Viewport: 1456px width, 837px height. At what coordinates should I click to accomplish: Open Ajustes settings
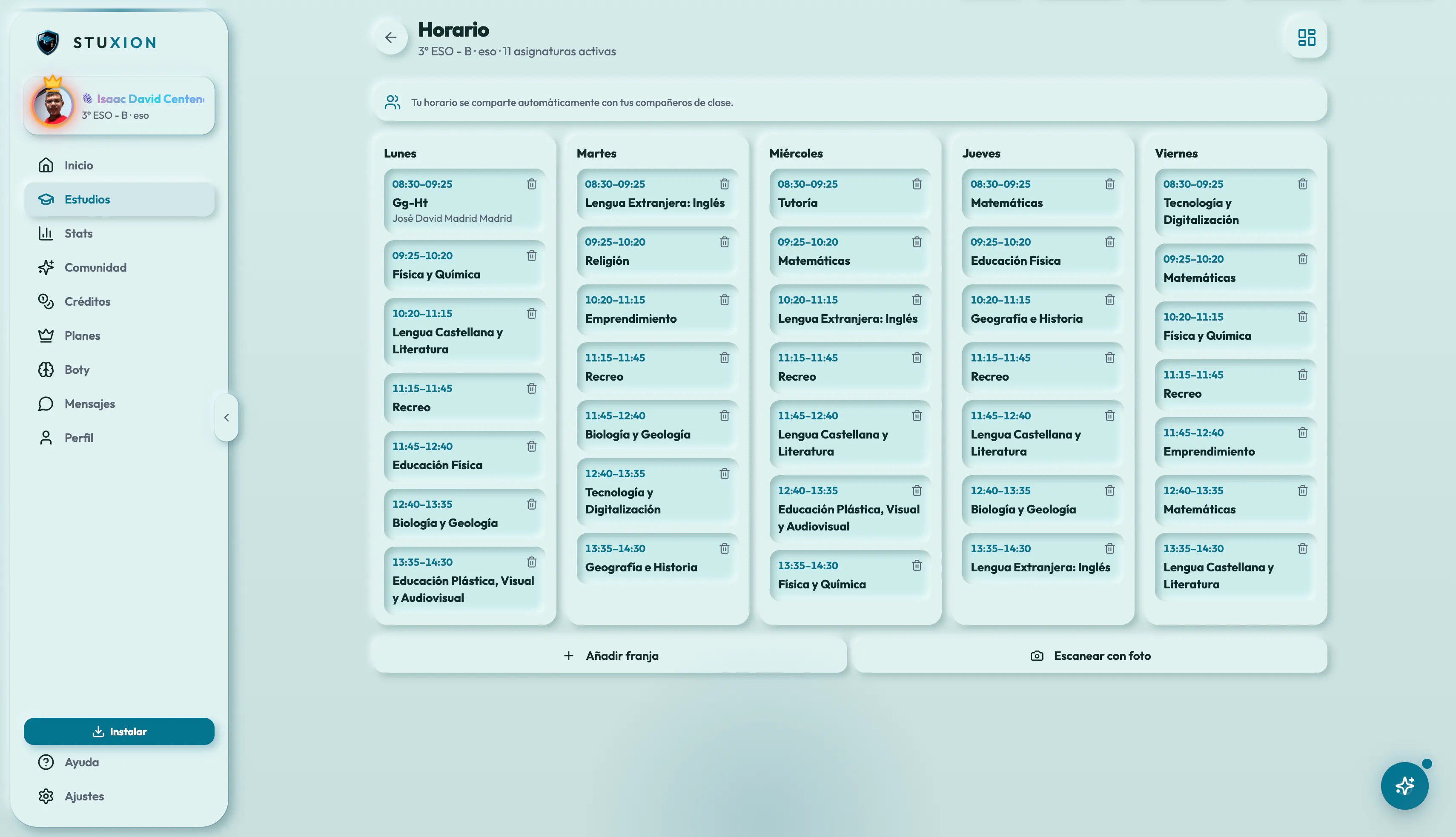tap(119, 796)
